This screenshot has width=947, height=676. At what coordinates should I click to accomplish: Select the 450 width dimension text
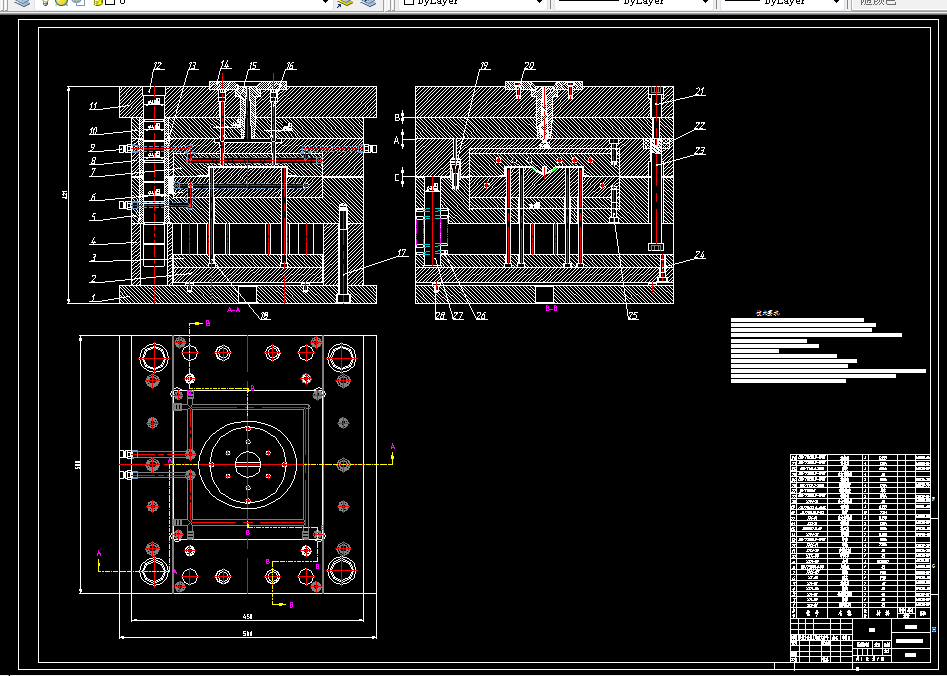tap(248, 617)
